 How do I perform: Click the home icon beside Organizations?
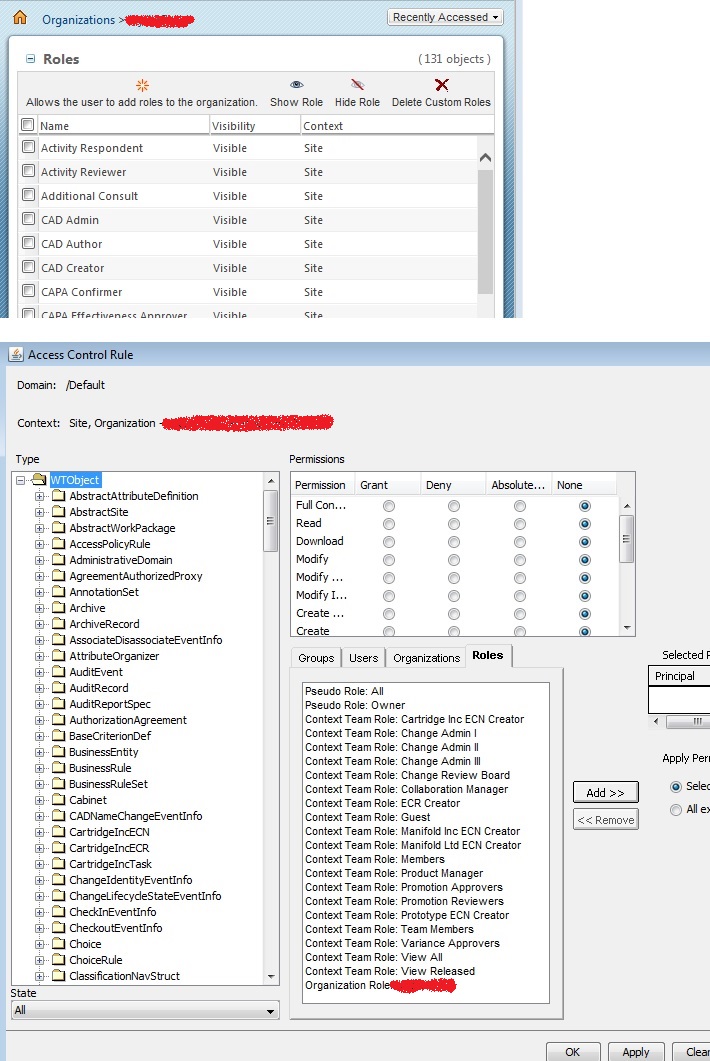tap(19, 18)
